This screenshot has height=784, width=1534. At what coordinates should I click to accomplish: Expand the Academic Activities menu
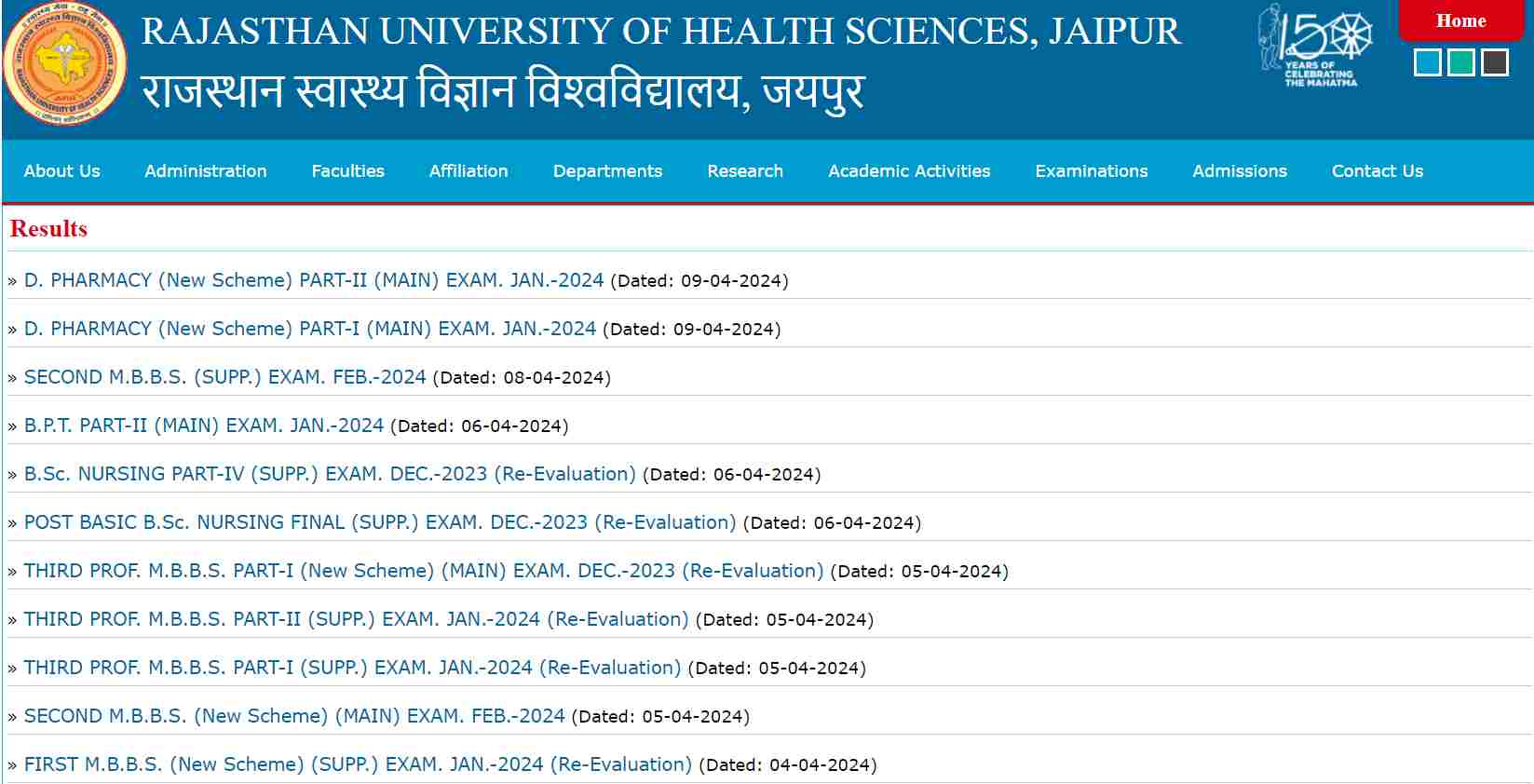909,171
